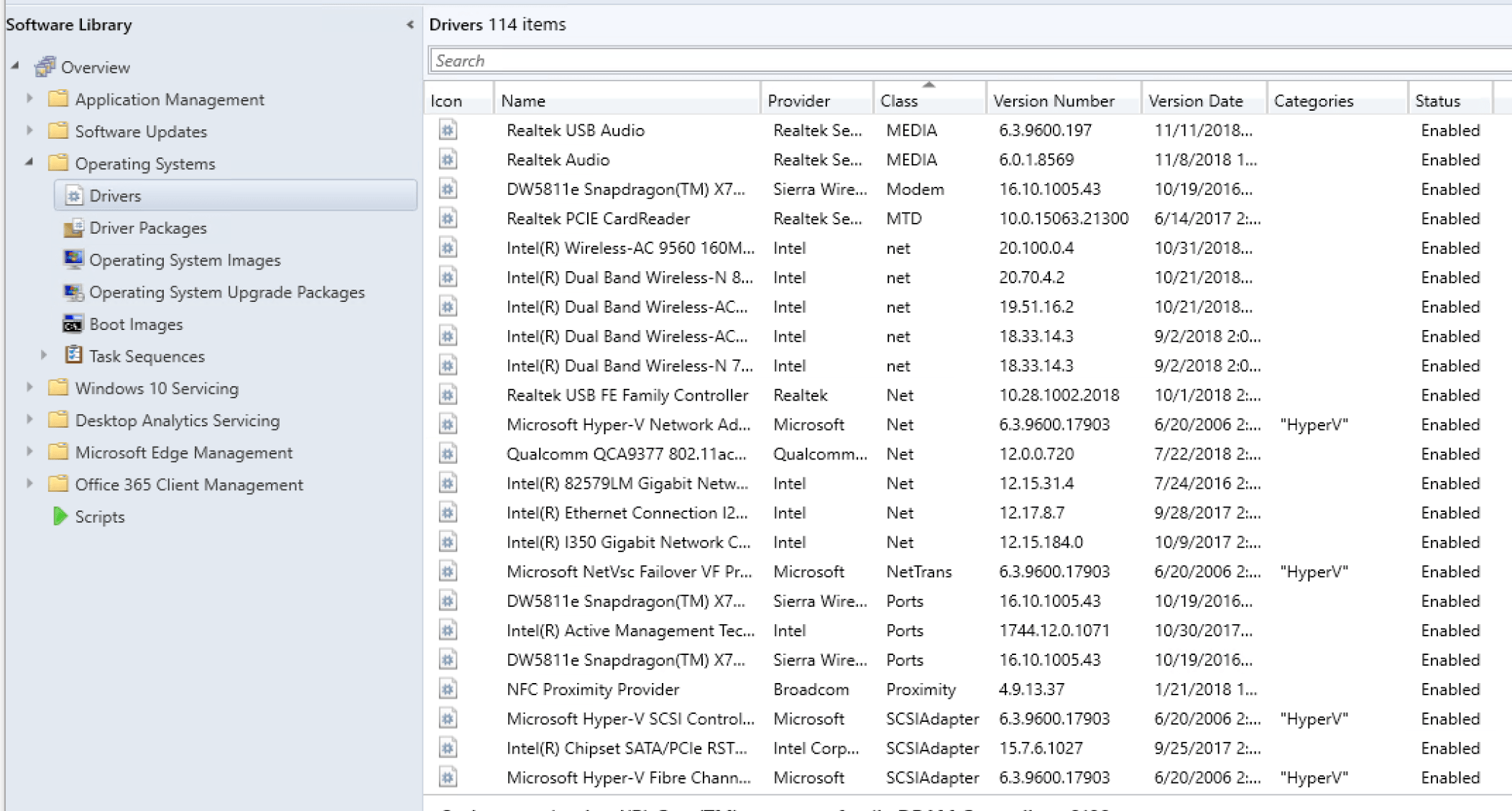The height and width of the screenshot is (811, 1512).
Task: Click the Task Sequences icon
Action: click(x=75, y=355)
